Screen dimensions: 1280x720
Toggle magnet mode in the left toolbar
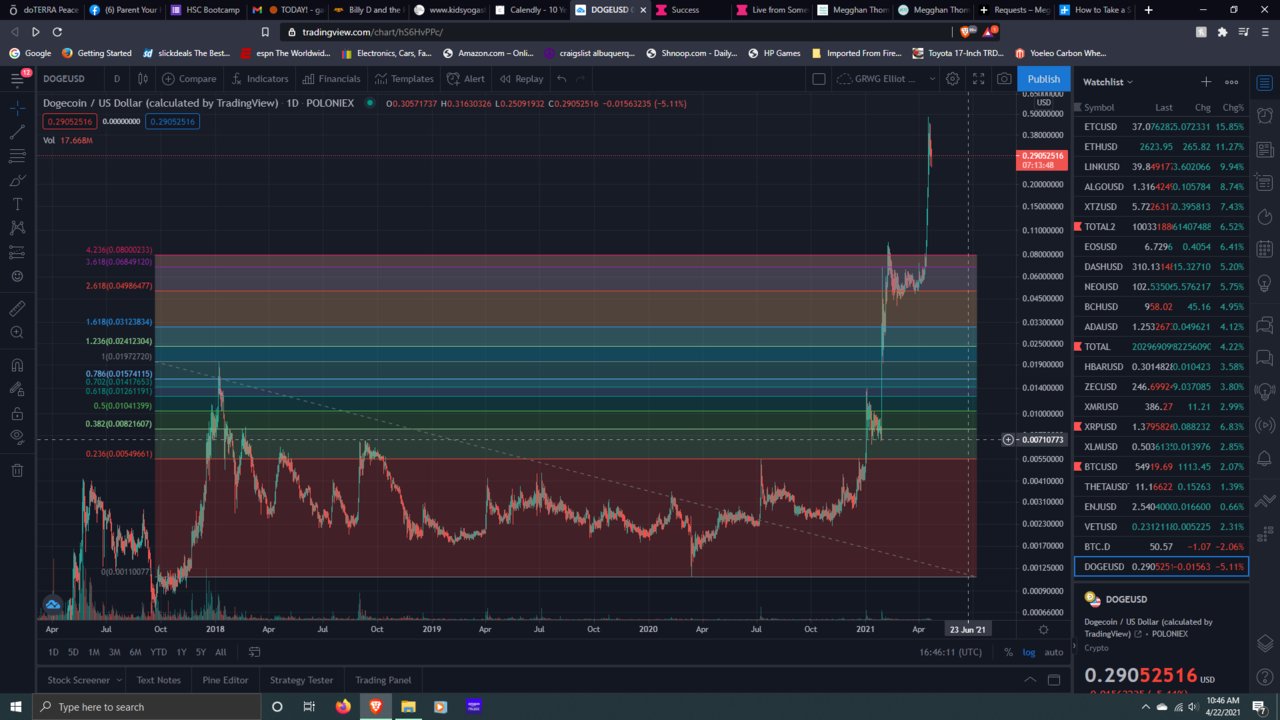click(x=16, y=365)
